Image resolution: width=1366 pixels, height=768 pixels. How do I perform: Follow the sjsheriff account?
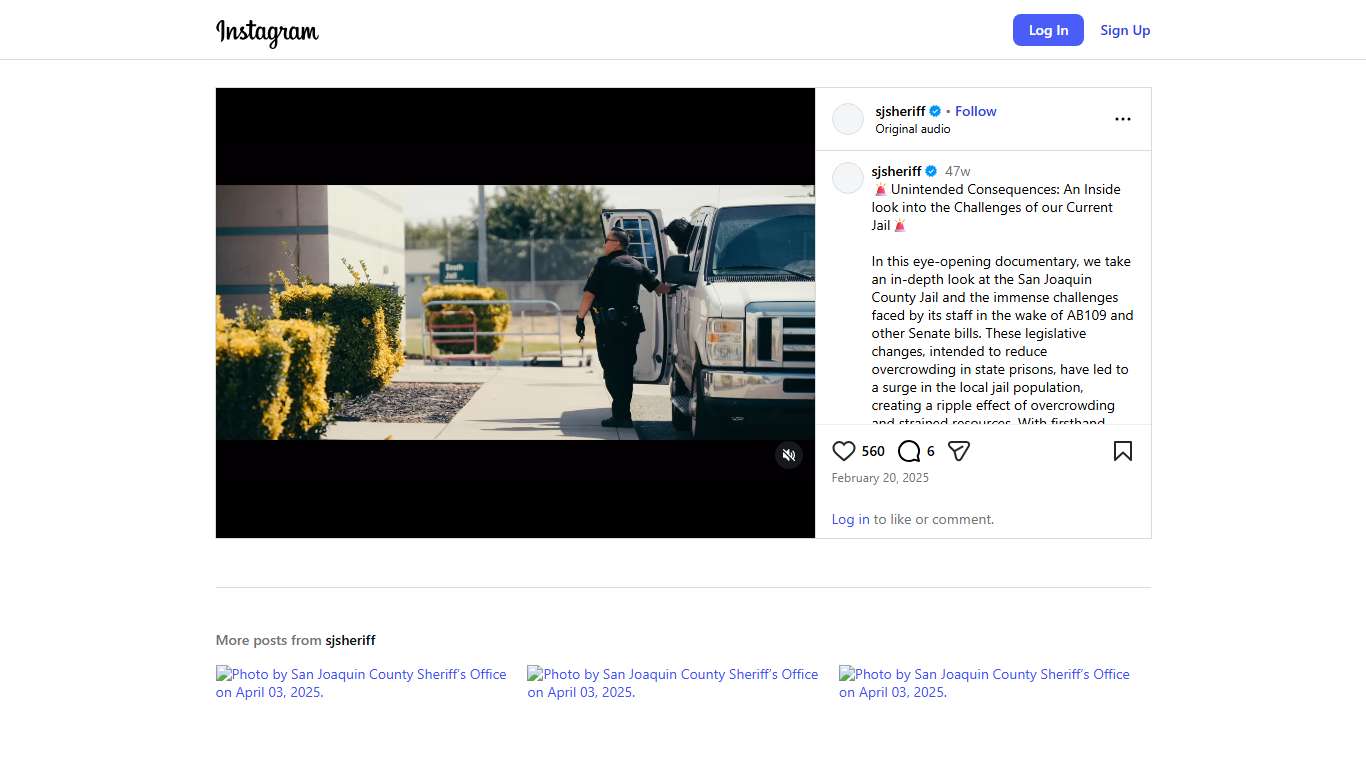tap(975, 111)
